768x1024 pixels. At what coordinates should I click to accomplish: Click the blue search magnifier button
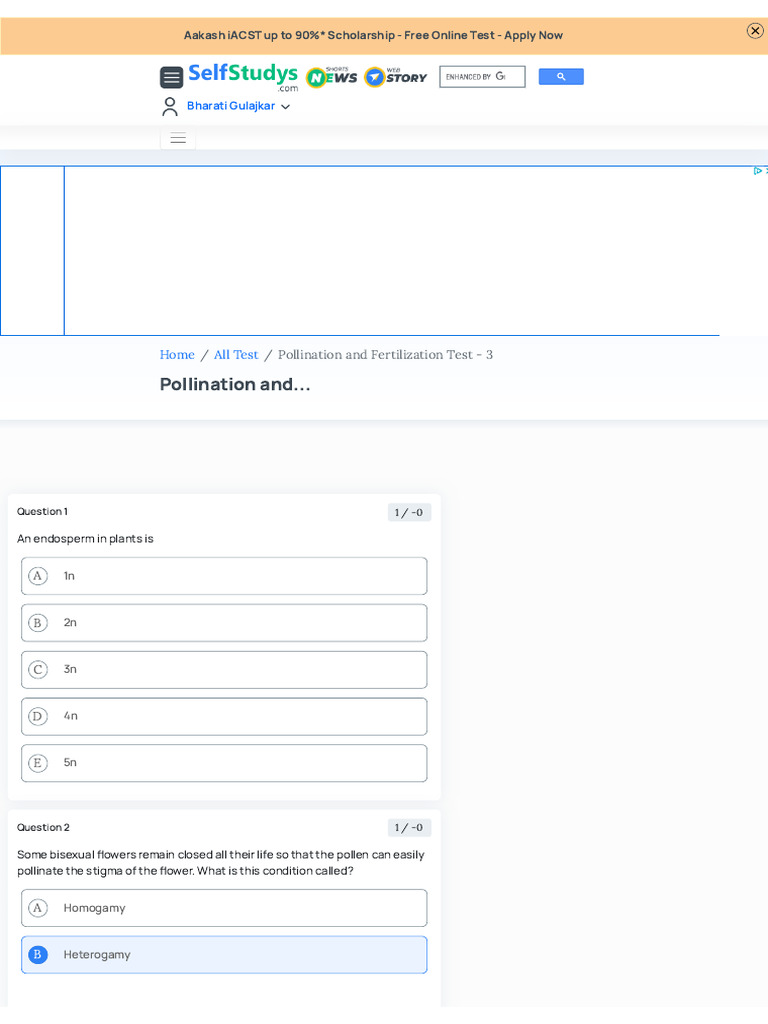561,77
